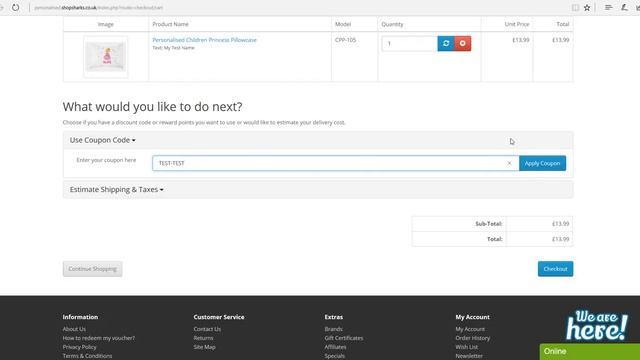This screenshot has width=640, height=360.
Task: Open About Us footer link
Action: [x=74, y=329]
